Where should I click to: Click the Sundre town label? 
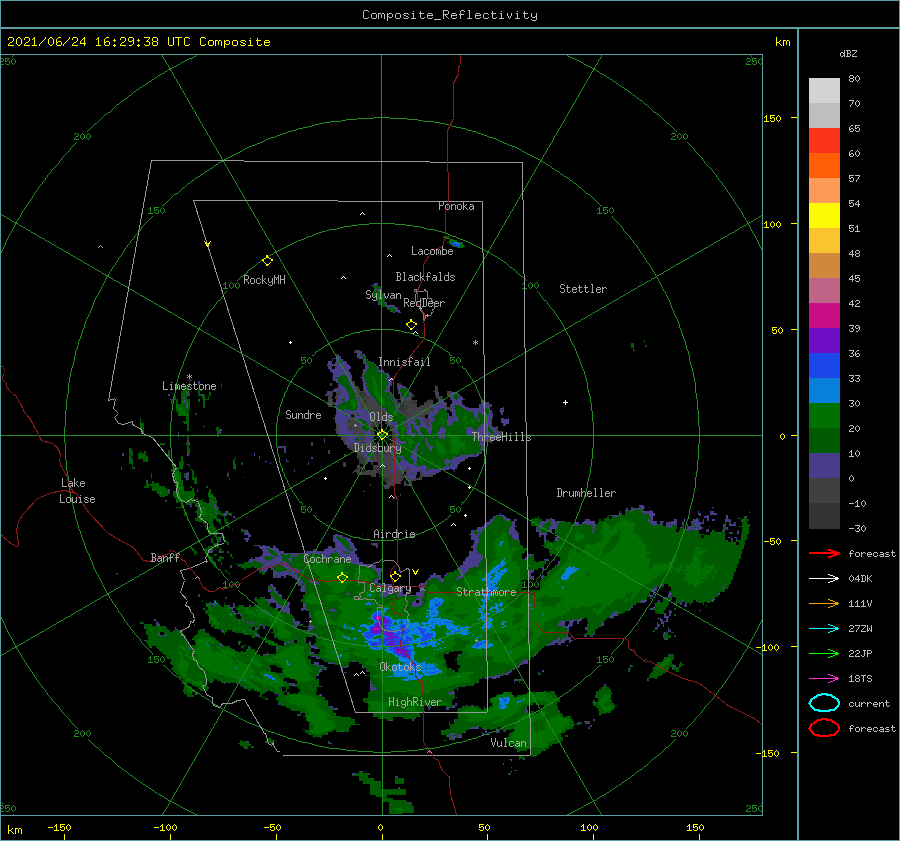304,414
